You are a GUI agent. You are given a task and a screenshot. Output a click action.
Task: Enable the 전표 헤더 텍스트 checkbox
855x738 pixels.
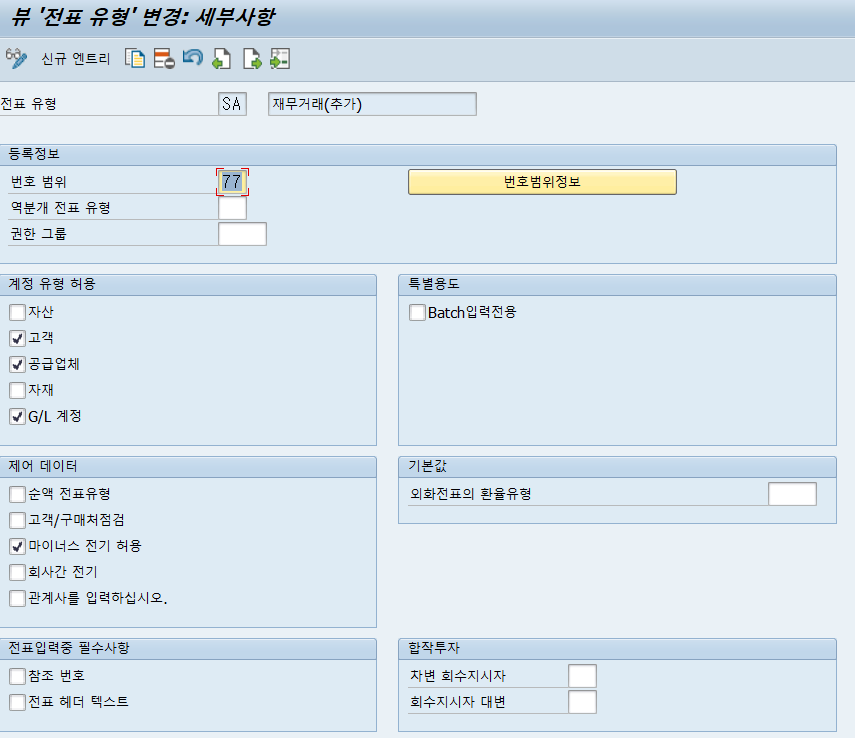[x=17, y=702]
